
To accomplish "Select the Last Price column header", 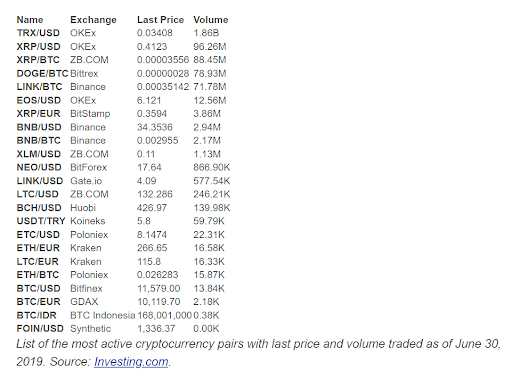I will click(x=160, y=20).
